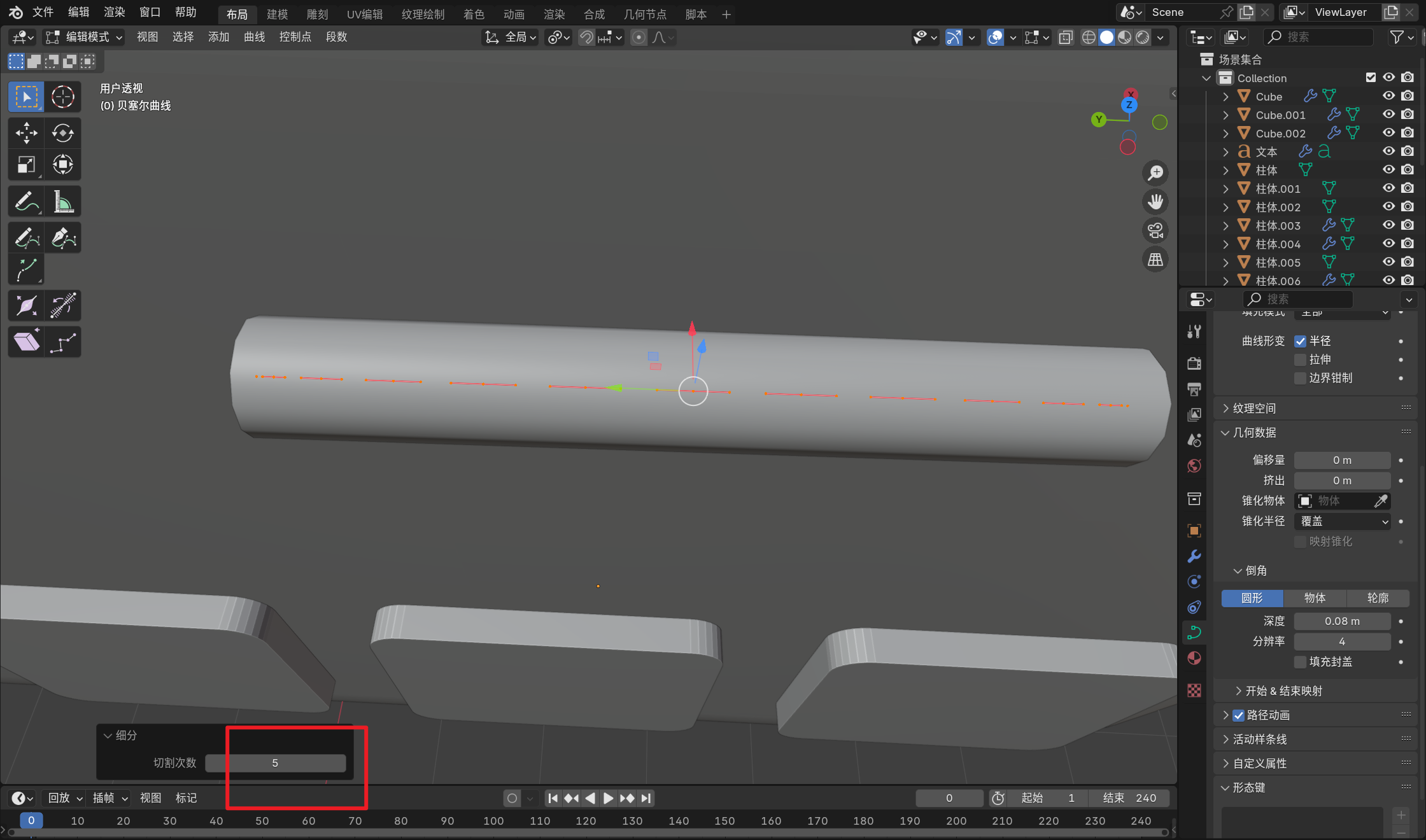Expand the 纹理空间 panel
Viewport: 1426px width, 840px height.
tap(1254, 409)
